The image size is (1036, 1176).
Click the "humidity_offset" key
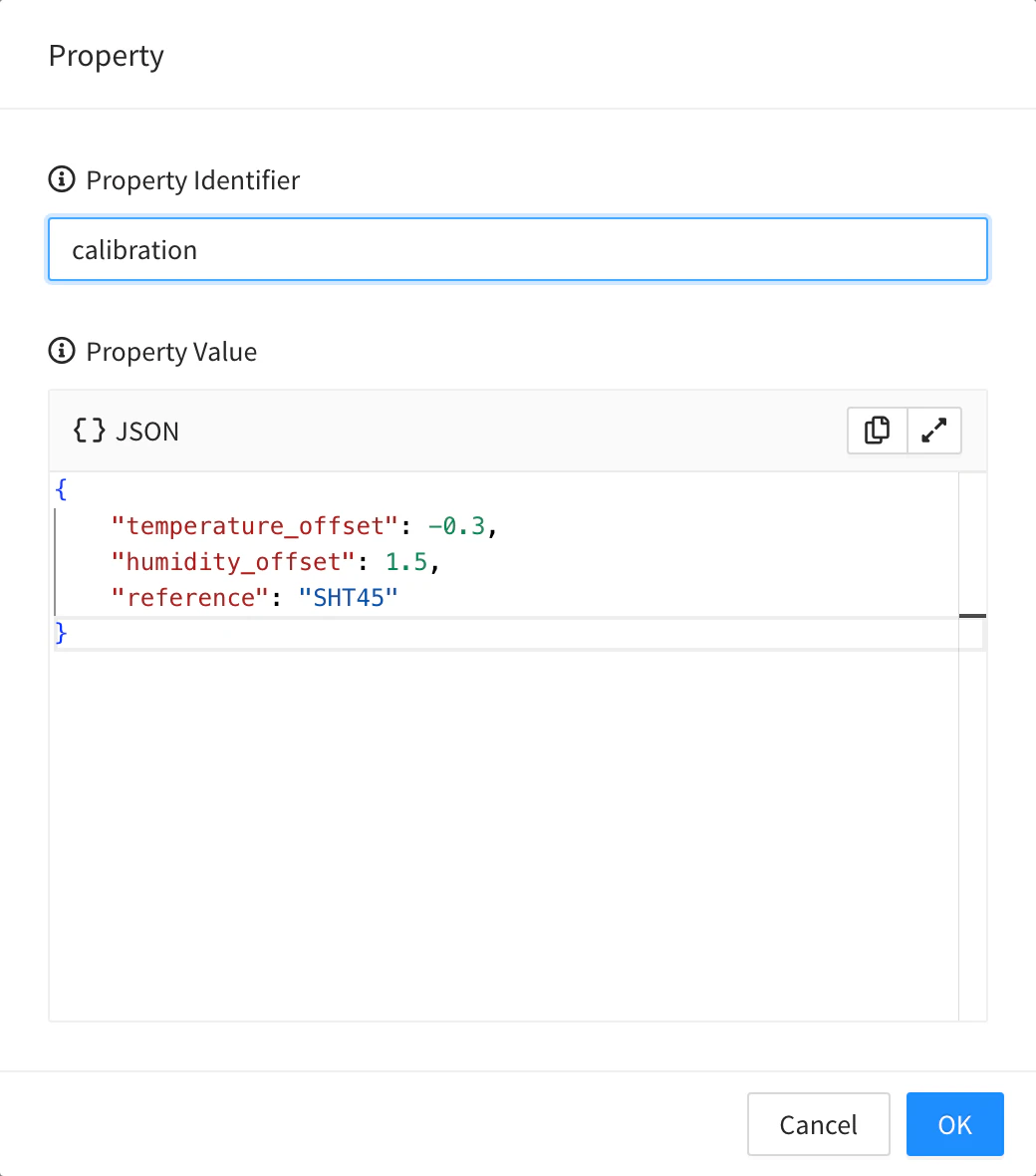point(232,562)
